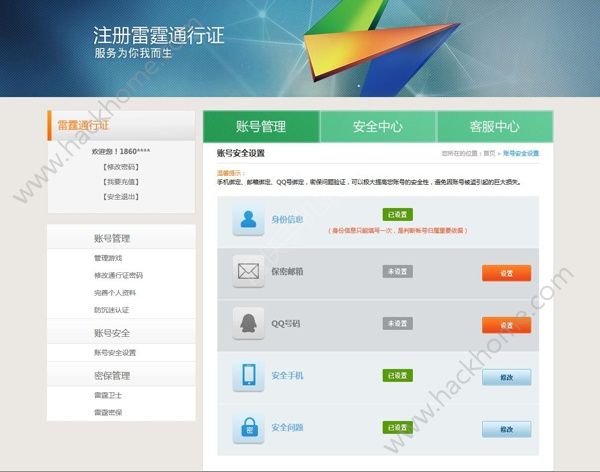
Task: Click the 已设置 badge for 安全手机
Action: pyautogui.click(x=398, y=376)
